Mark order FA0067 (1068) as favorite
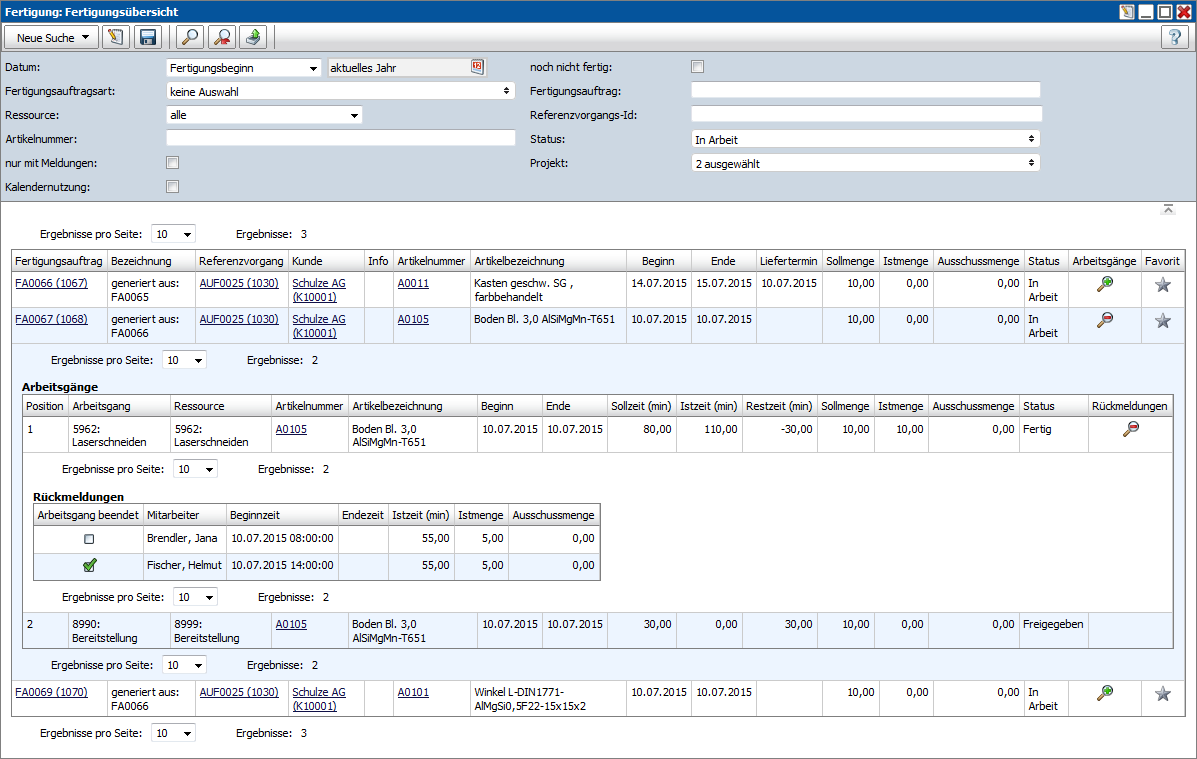This screenshot has height=759, width=1197. pos(1162,320)
